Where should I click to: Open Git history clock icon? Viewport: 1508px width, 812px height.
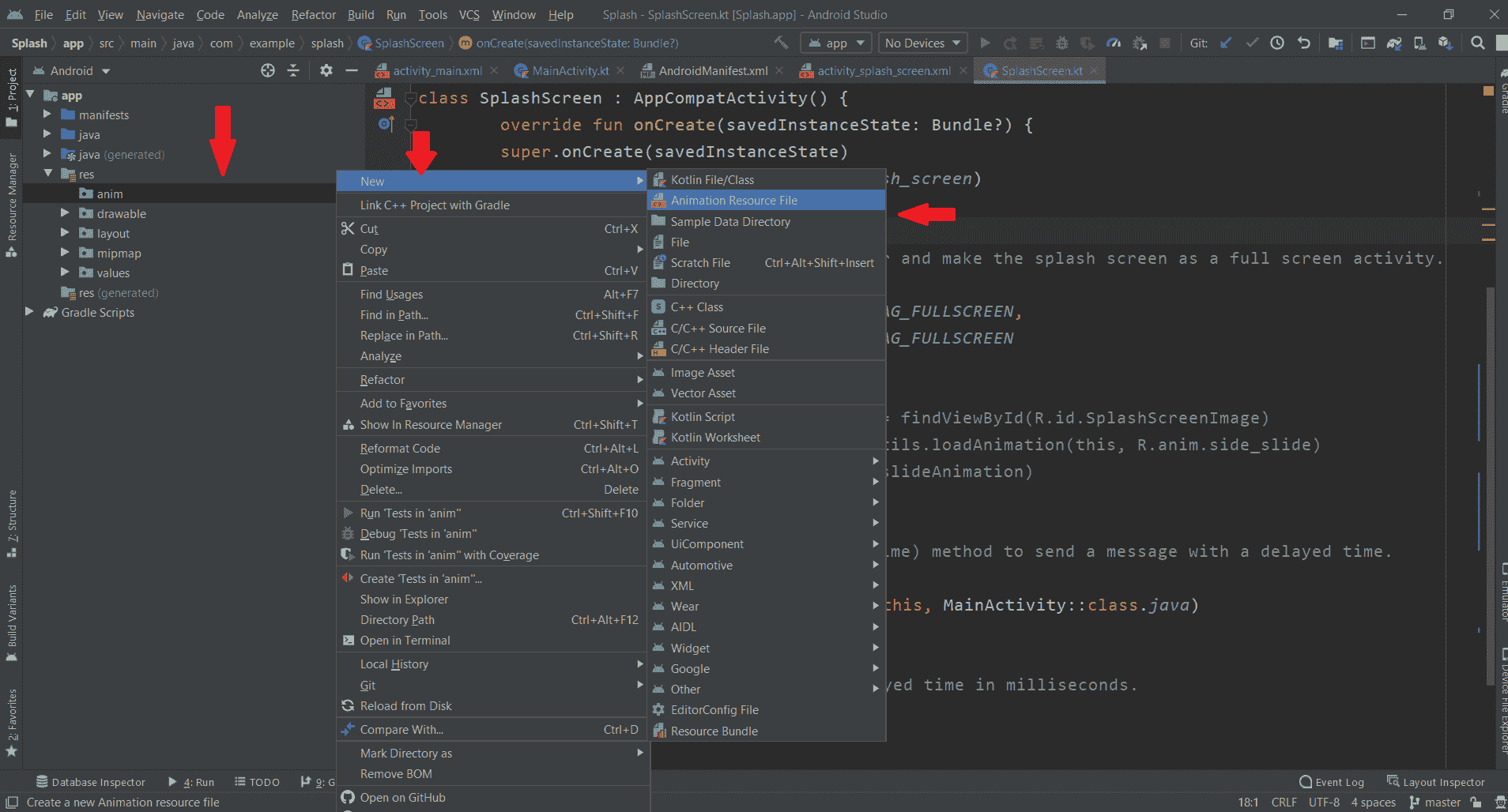click(1277, 43)
